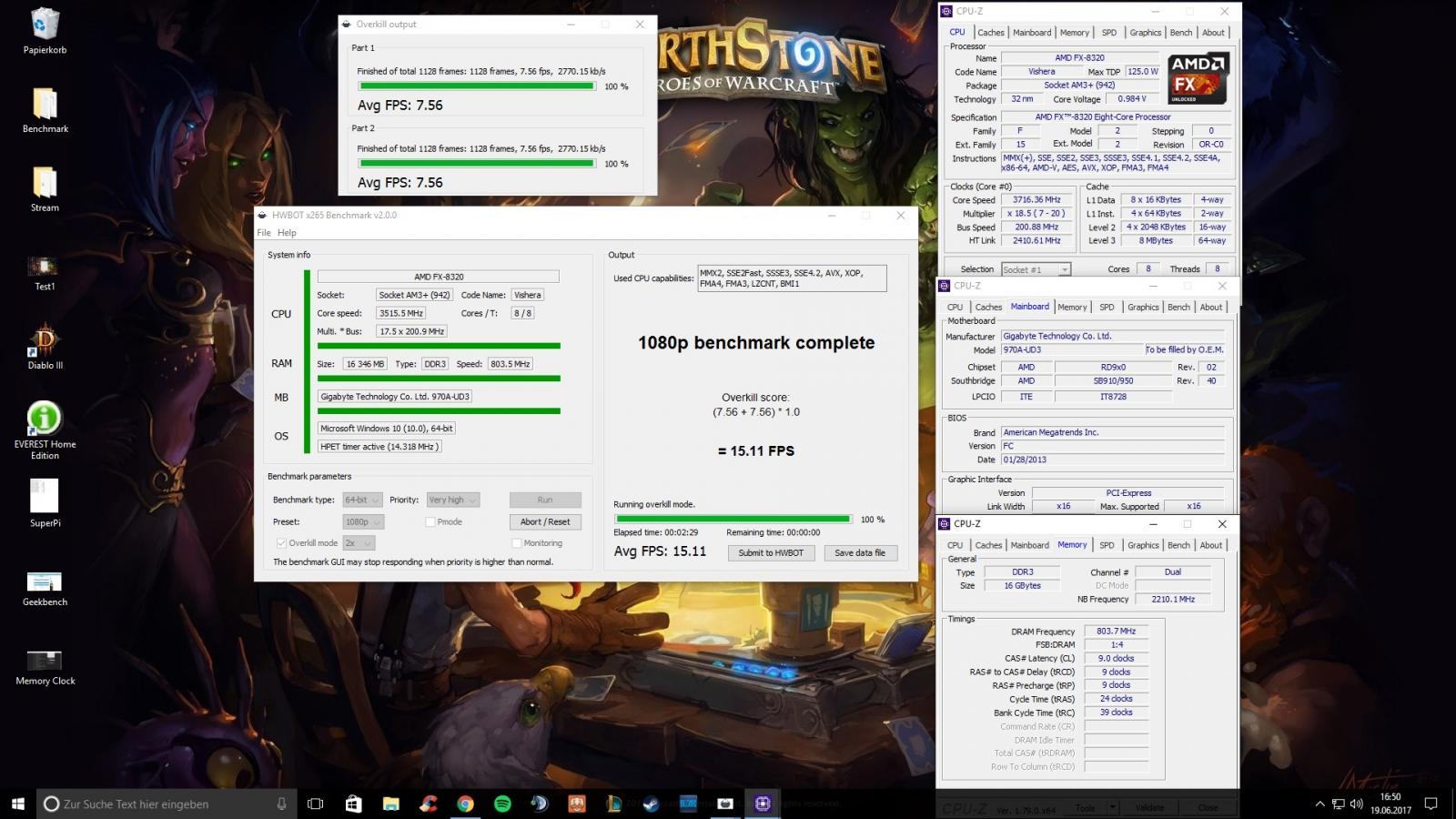Open Bench tab in top CPU-Z window
The width and height of the screenshot is (1456, 819).
[1180, 33]
